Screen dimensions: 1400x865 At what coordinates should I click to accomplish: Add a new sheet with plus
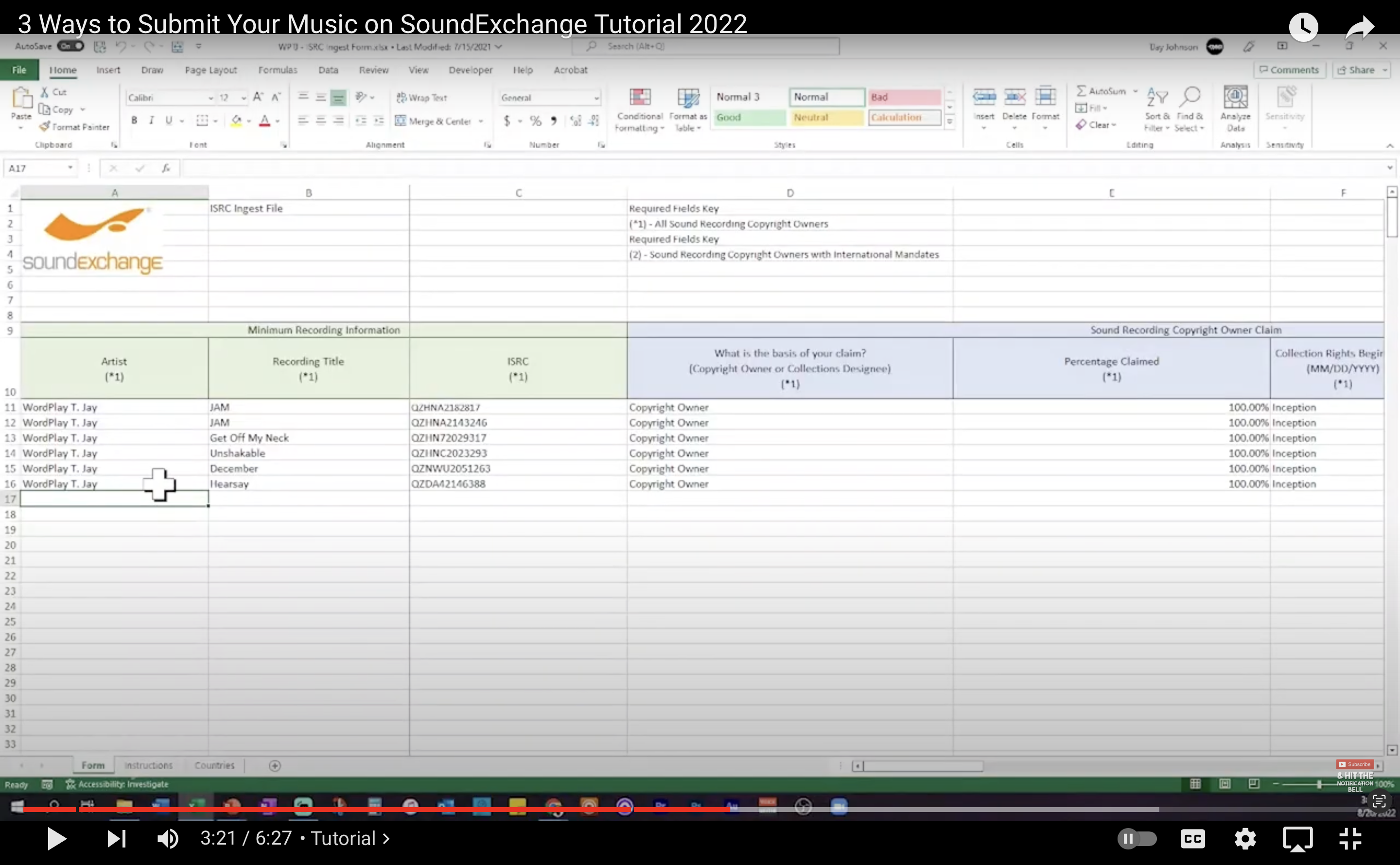tap(275, 765)
